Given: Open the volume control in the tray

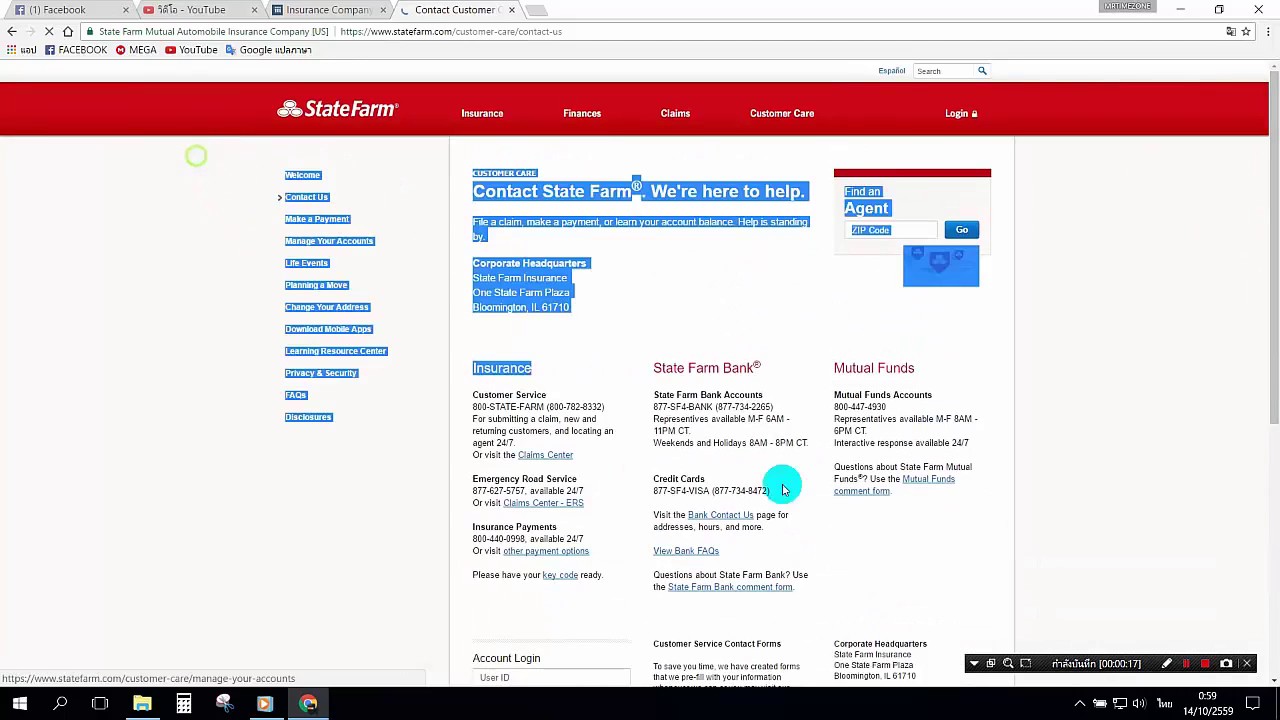Looking at the screenshot, I should pyautogui.click(x=1140, y=704).
